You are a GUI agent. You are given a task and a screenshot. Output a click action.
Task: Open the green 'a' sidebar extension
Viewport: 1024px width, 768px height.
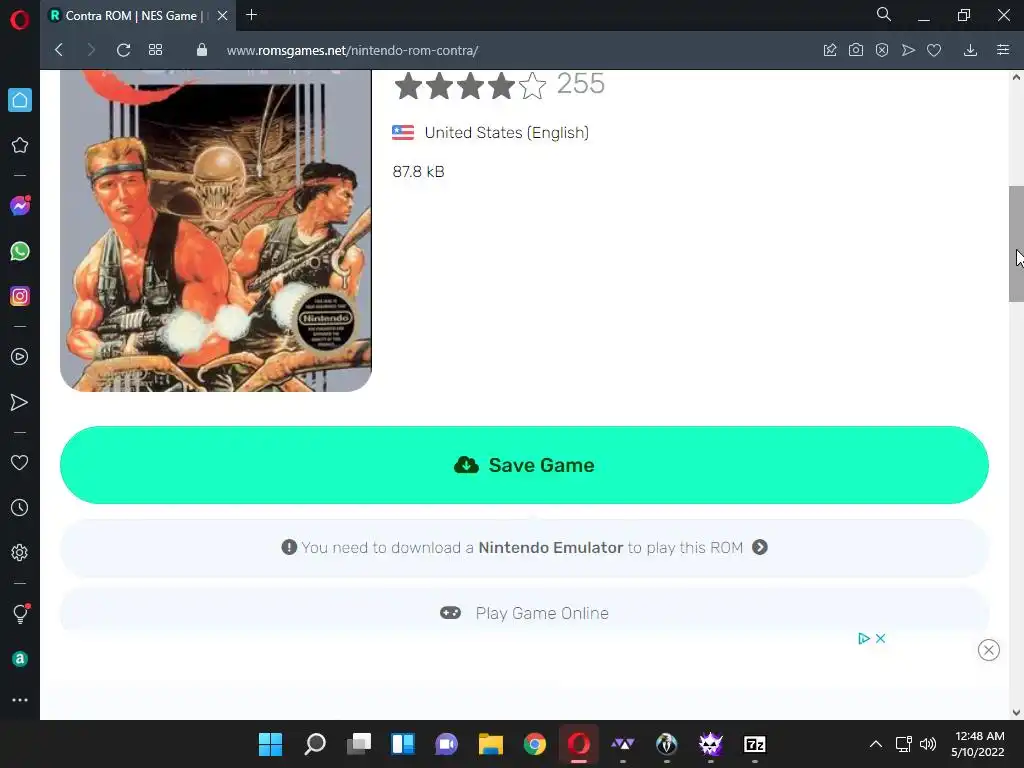coord(20,658)
